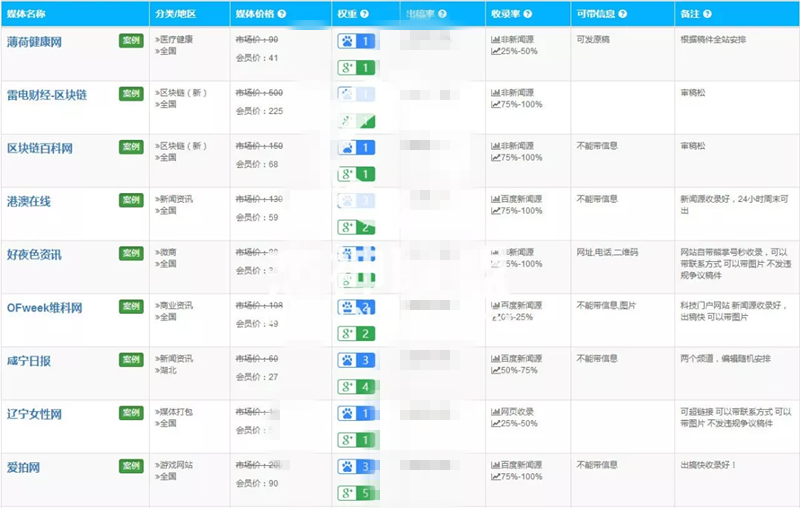Image resolution: width=800 pixels, height=508 pixels.
Task: Click the 案例 button for 好夜色资讯
Action: coord(131,253)
